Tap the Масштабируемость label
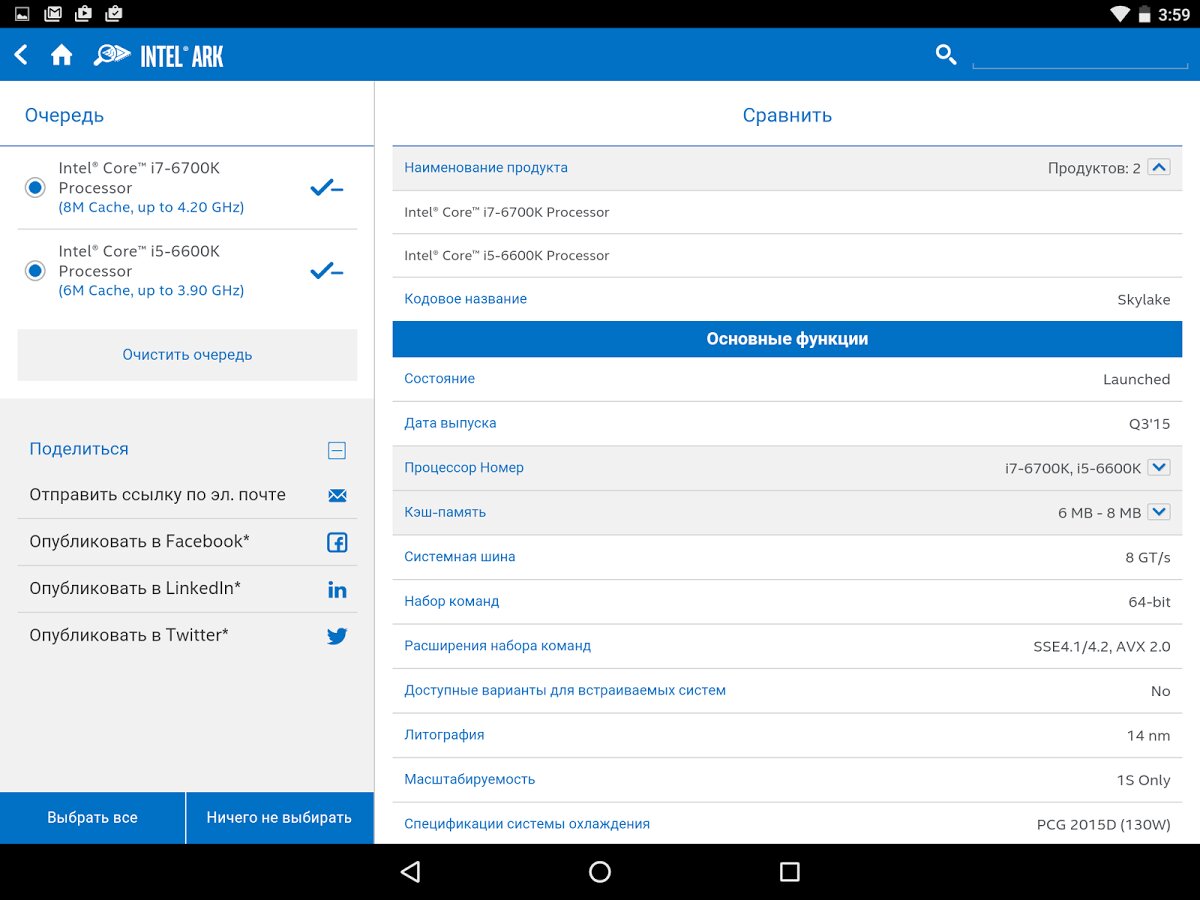 [x=469, y=779]
